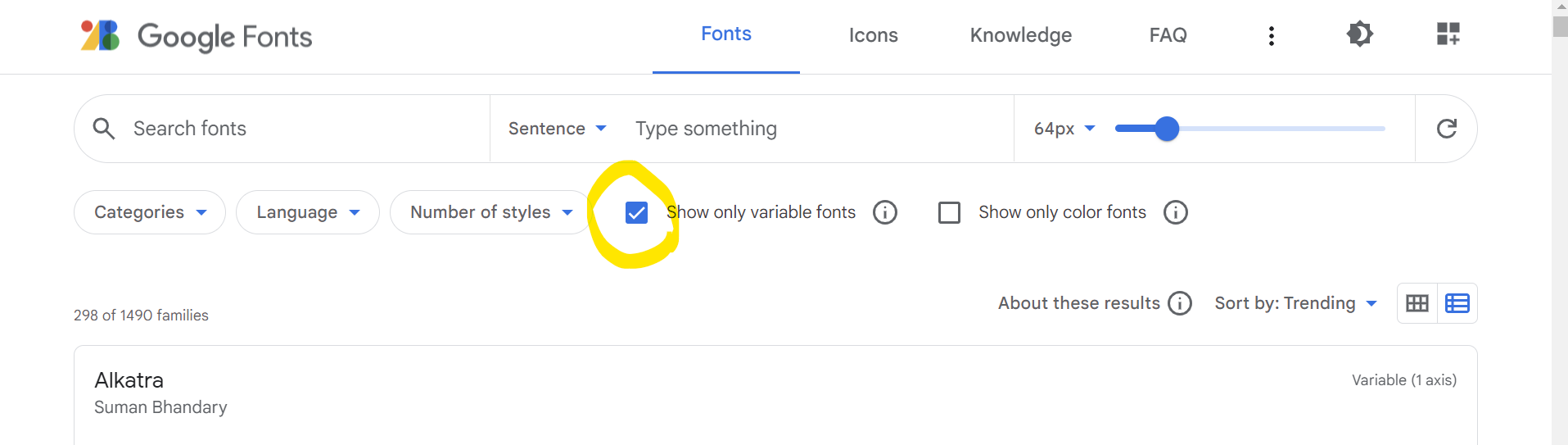Open the info icon beside variable fonts
This screenshot has width=1568, height=445.
(x=884, y=212)
